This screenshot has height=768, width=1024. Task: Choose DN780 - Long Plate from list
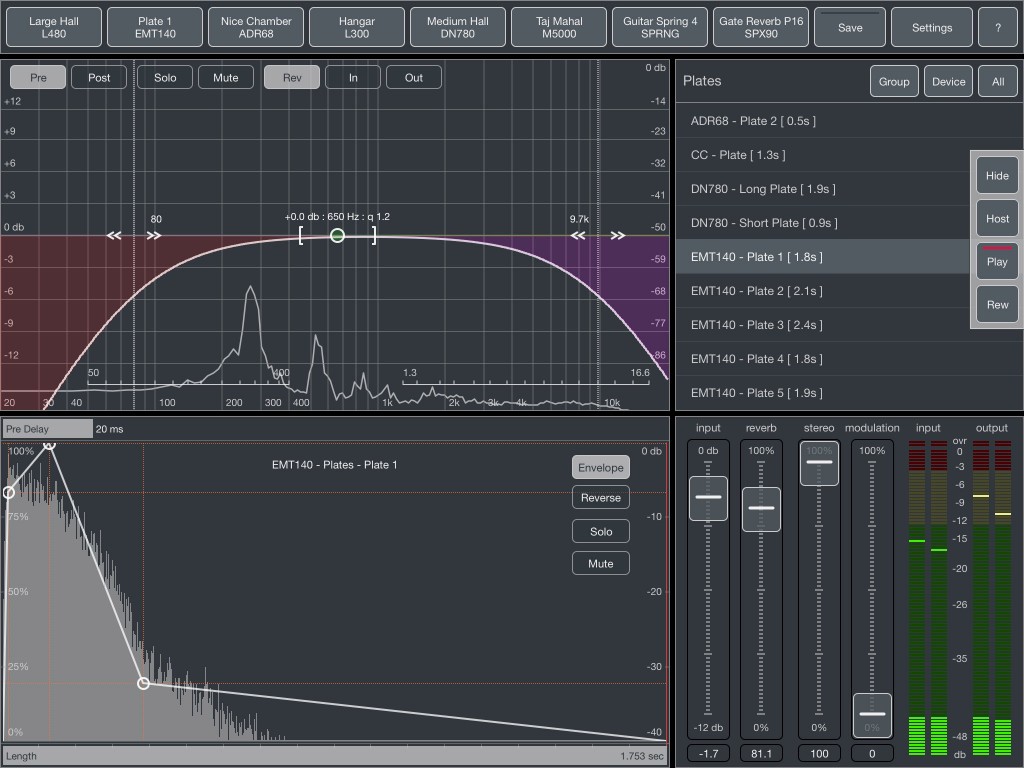pos(762,189)
